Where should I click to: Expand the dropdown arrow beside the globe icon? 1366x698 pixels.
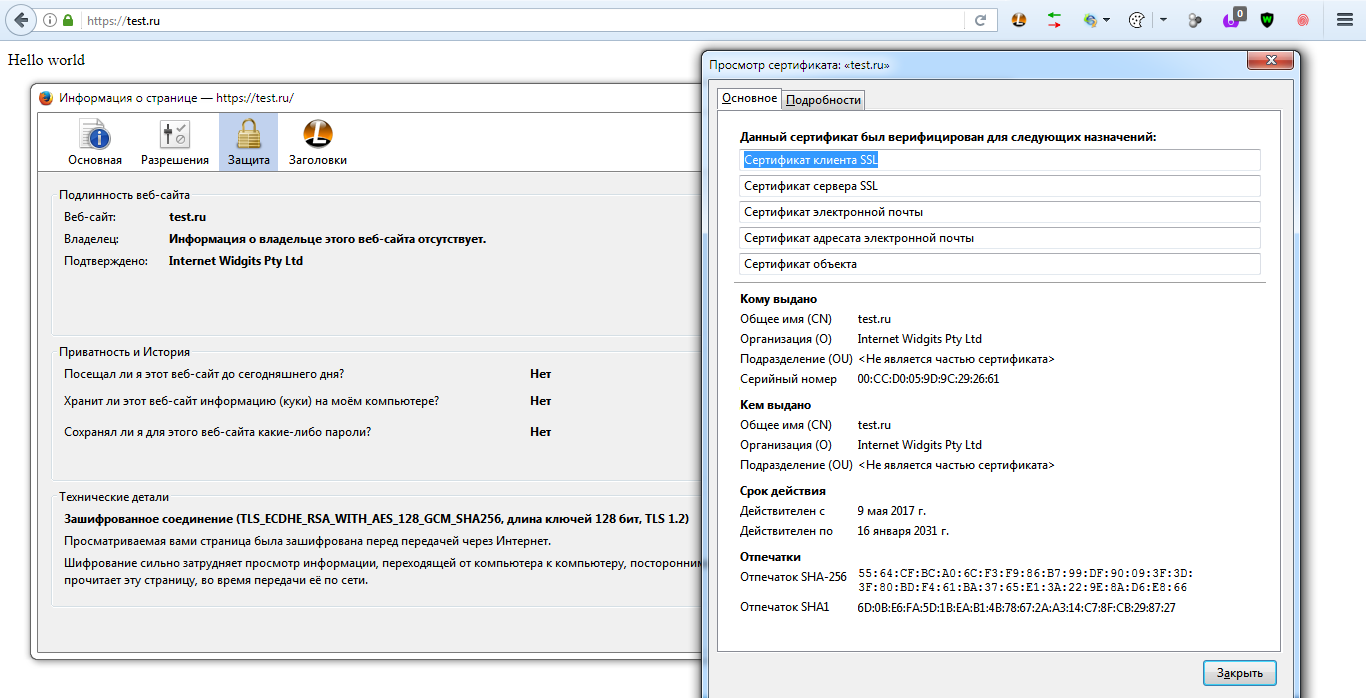coord(1107,20)
